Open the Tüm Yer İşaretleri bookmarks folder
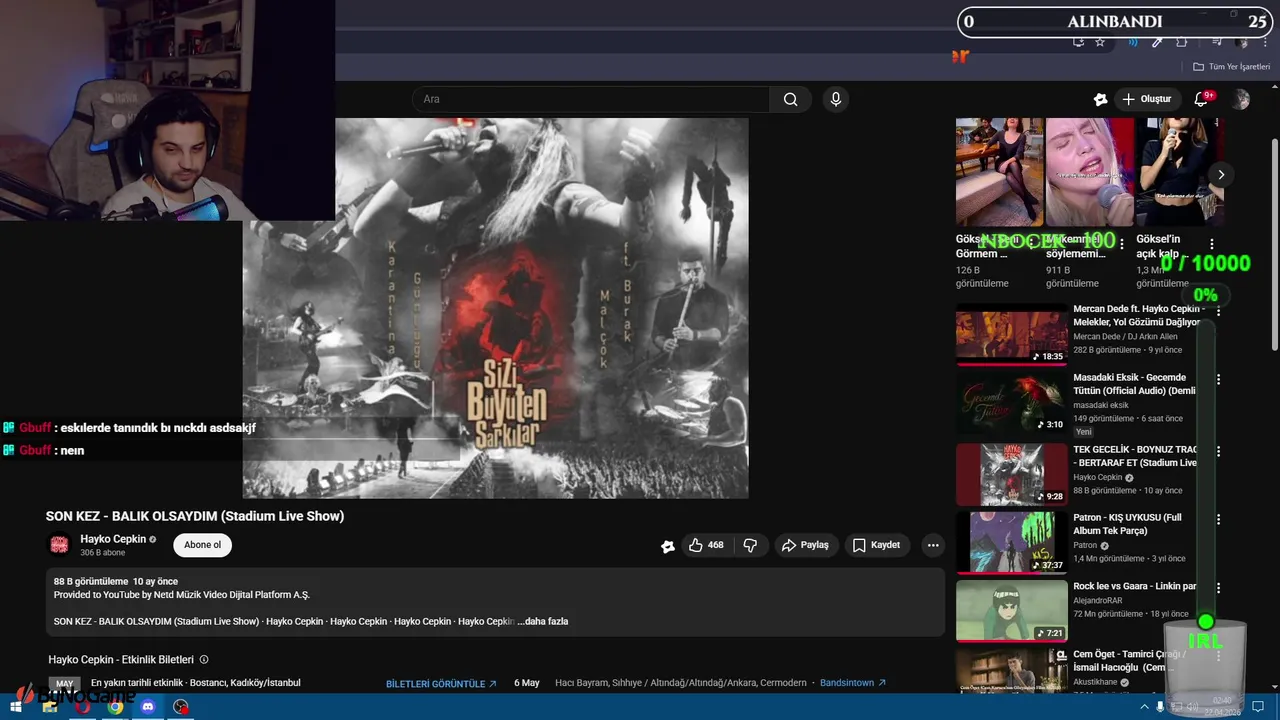This screenshot has width=1280, height=720. (x=1231, y=67)
